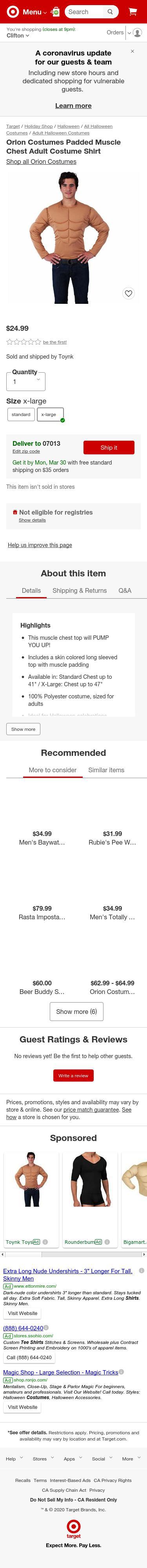147x1568 pixels.
Task: Open the shopping cart icon
Action: (132, 12)
